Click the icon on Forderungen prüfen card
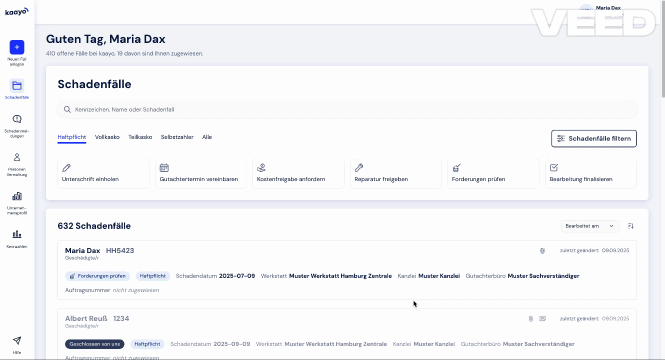 [x=456, y=167]
